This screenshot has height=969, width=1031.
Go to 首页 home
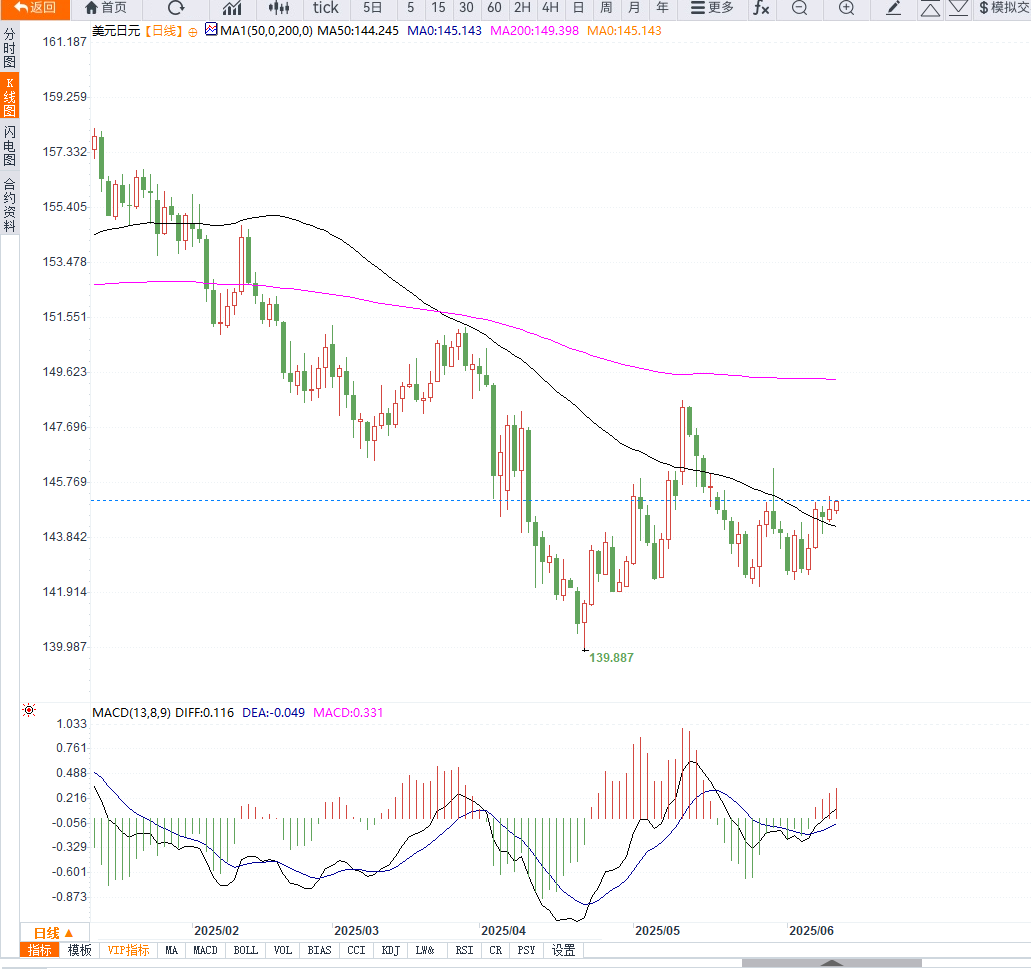(107, 8)
